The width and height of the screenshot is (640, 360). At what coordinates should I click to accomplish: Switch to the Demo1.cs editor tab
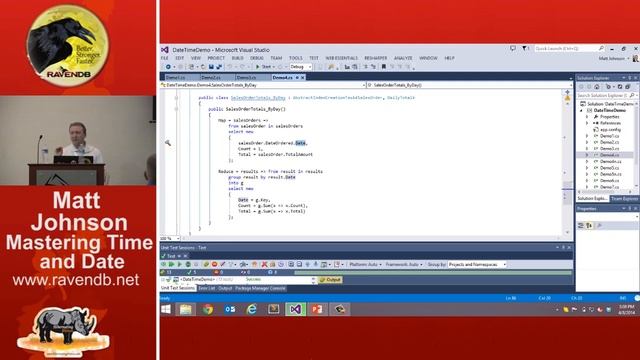click(176, 78)
